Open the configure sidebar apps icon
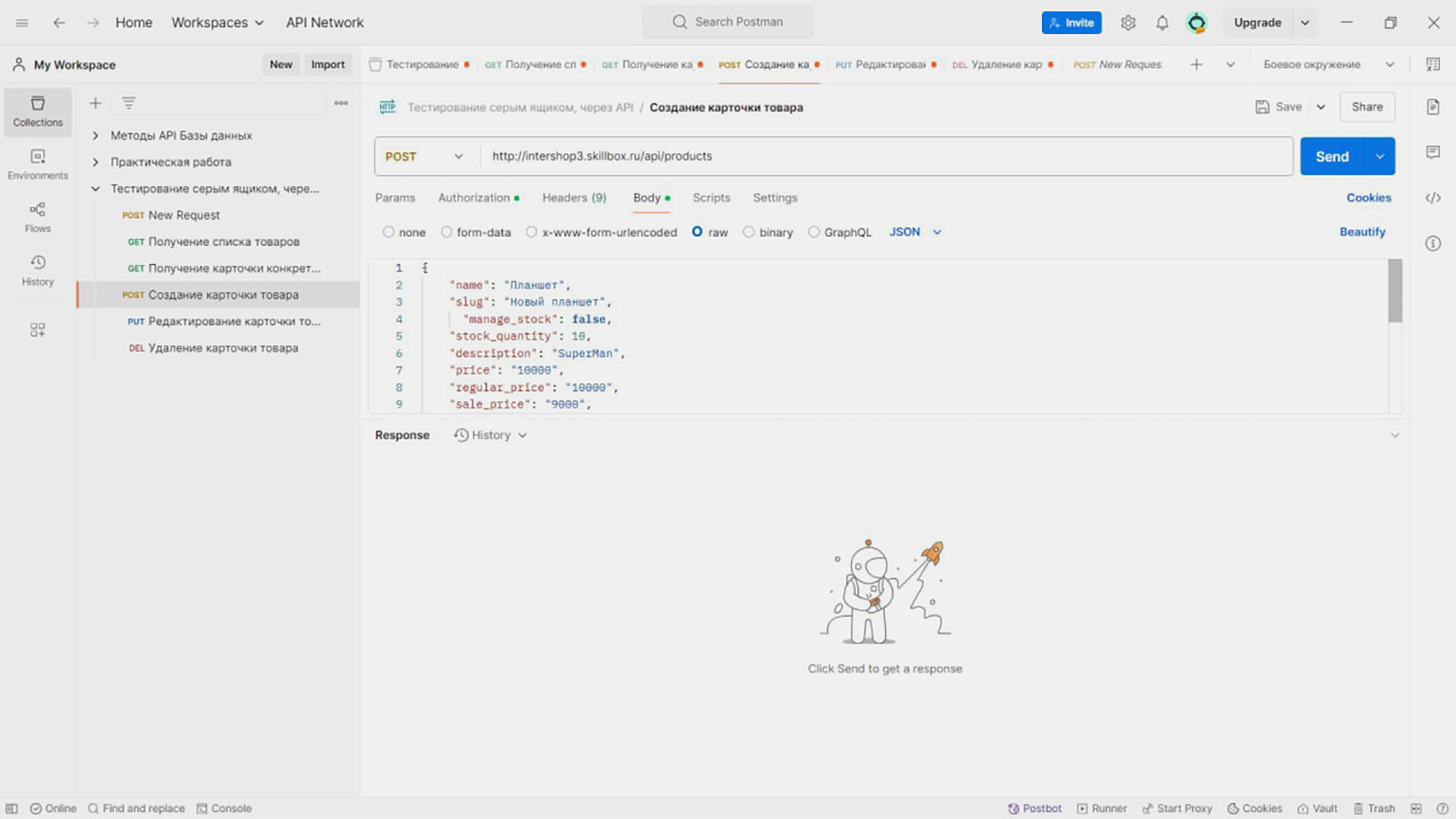1456x819 pixels. coord(38,330)
